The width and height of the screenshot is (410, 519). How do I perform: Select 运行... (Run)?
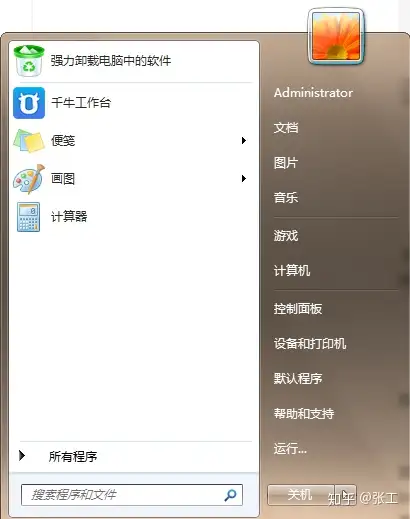(x=290, y=449)
